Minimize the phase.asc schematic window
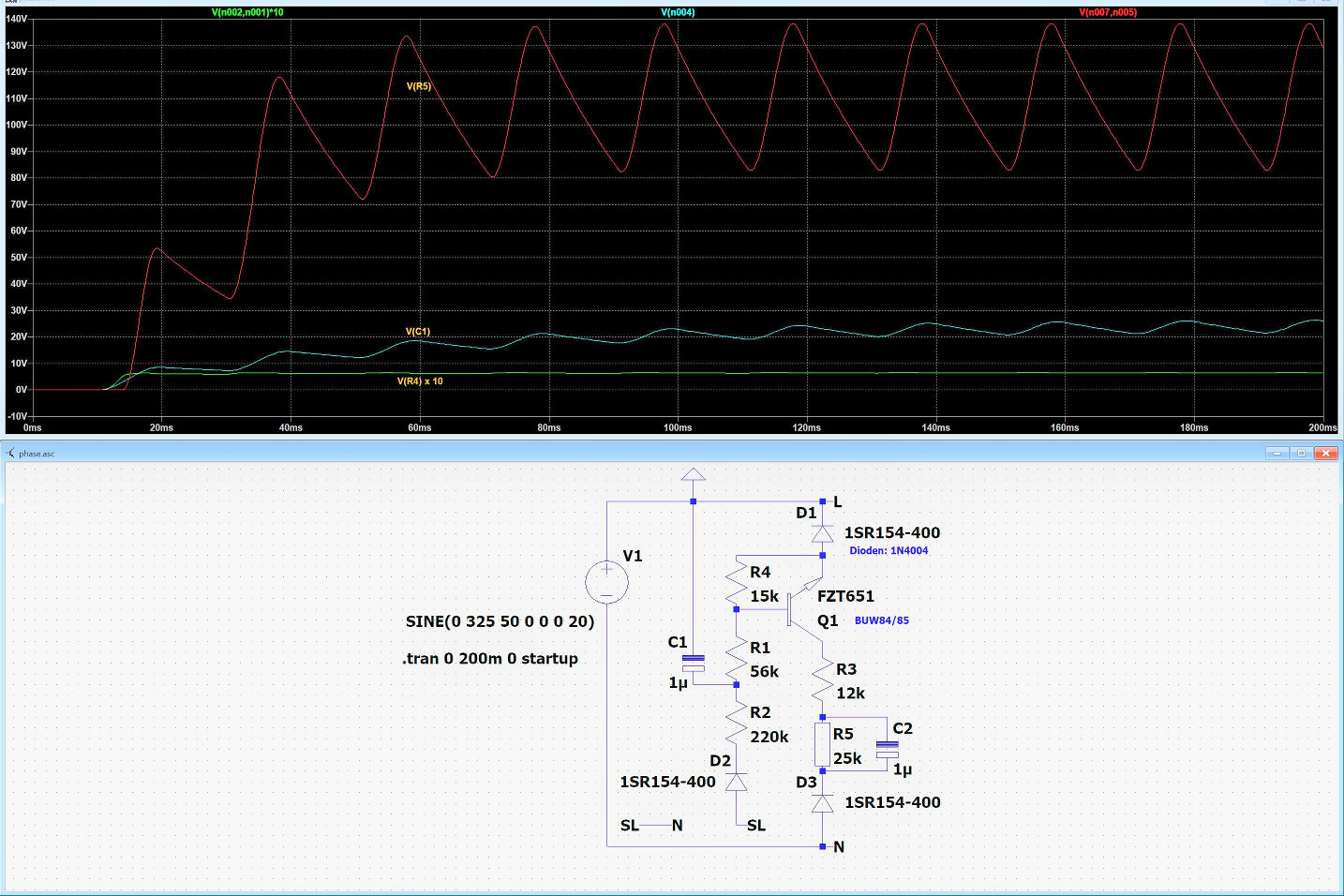Image resolution: width=1344 pixels, height=896 pixels. [x=1277, y=454]
